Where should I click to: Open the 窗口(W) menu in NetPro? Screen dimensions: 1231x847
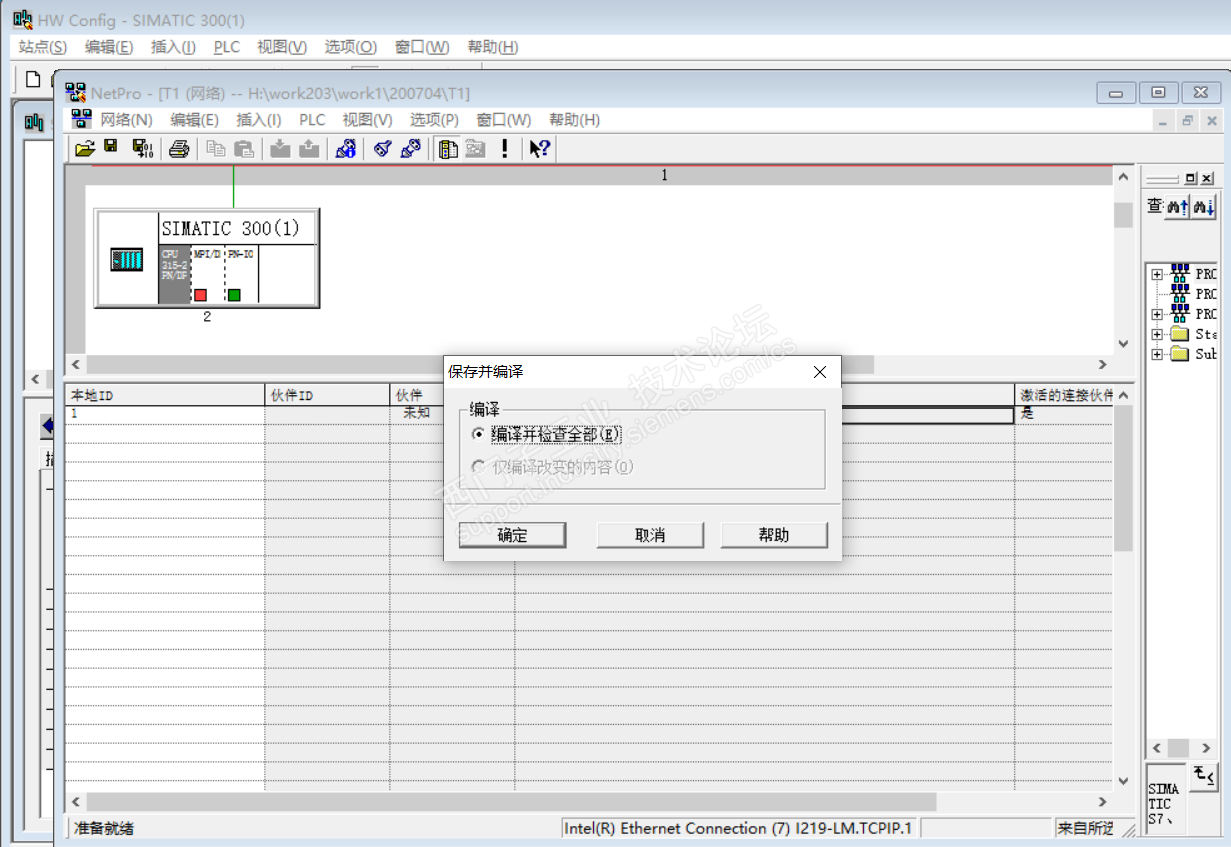(503, 119)
